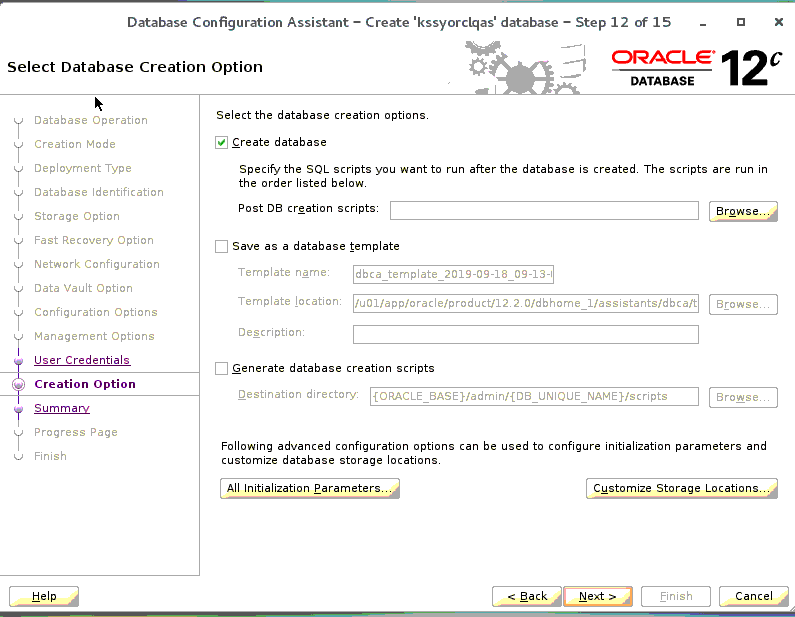This screenshot has width=795, height=617.
Task: Maximize the Database Configuration Assistant window
Action: pos(741,22)
